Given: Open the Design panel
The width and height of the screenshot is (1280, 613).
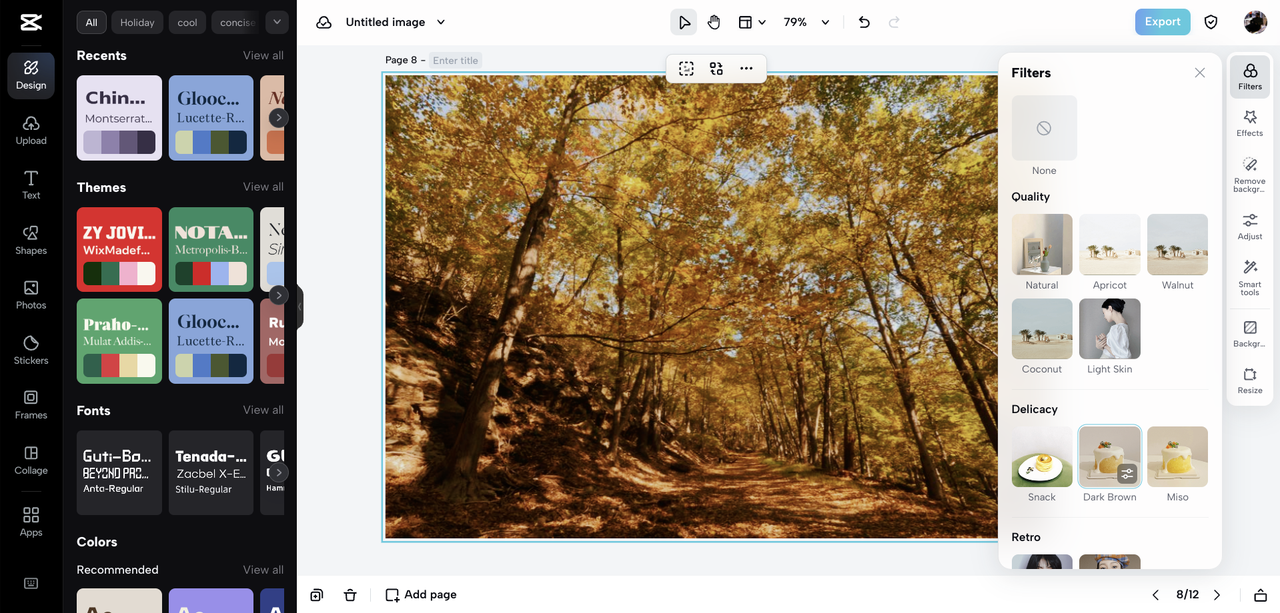Looking at the screenshot, I should (31, 76).
